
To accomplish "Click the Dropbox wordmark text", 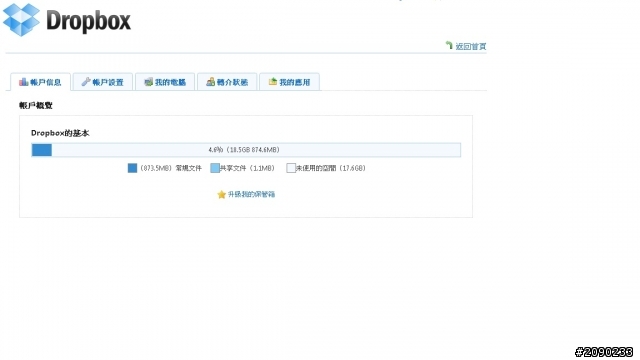I will [89, 21].
